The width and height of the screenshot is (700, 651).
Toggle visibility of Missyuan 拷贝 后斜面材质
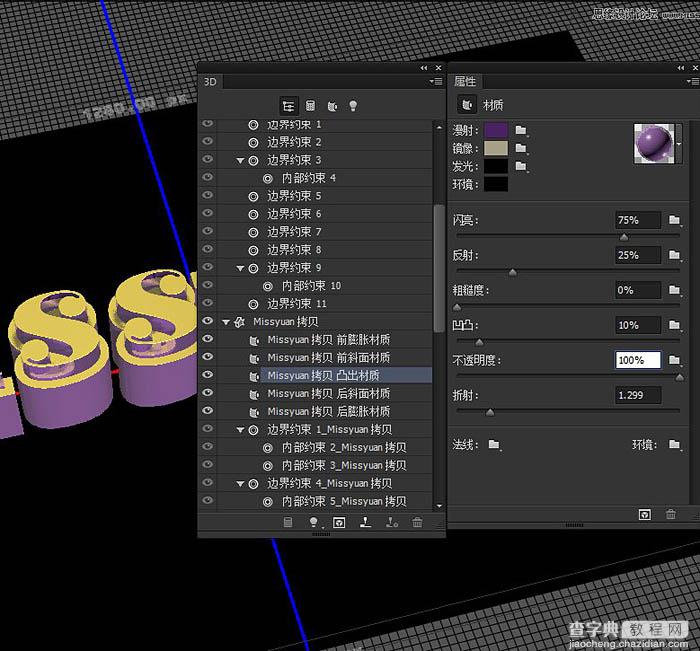click(x=208, y=392)
